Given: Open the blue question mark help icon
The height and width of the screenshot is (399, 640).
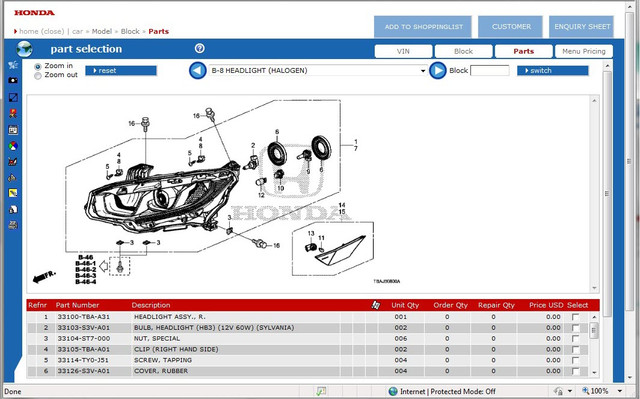Looking at the screenshot, I should coord(200,49).
